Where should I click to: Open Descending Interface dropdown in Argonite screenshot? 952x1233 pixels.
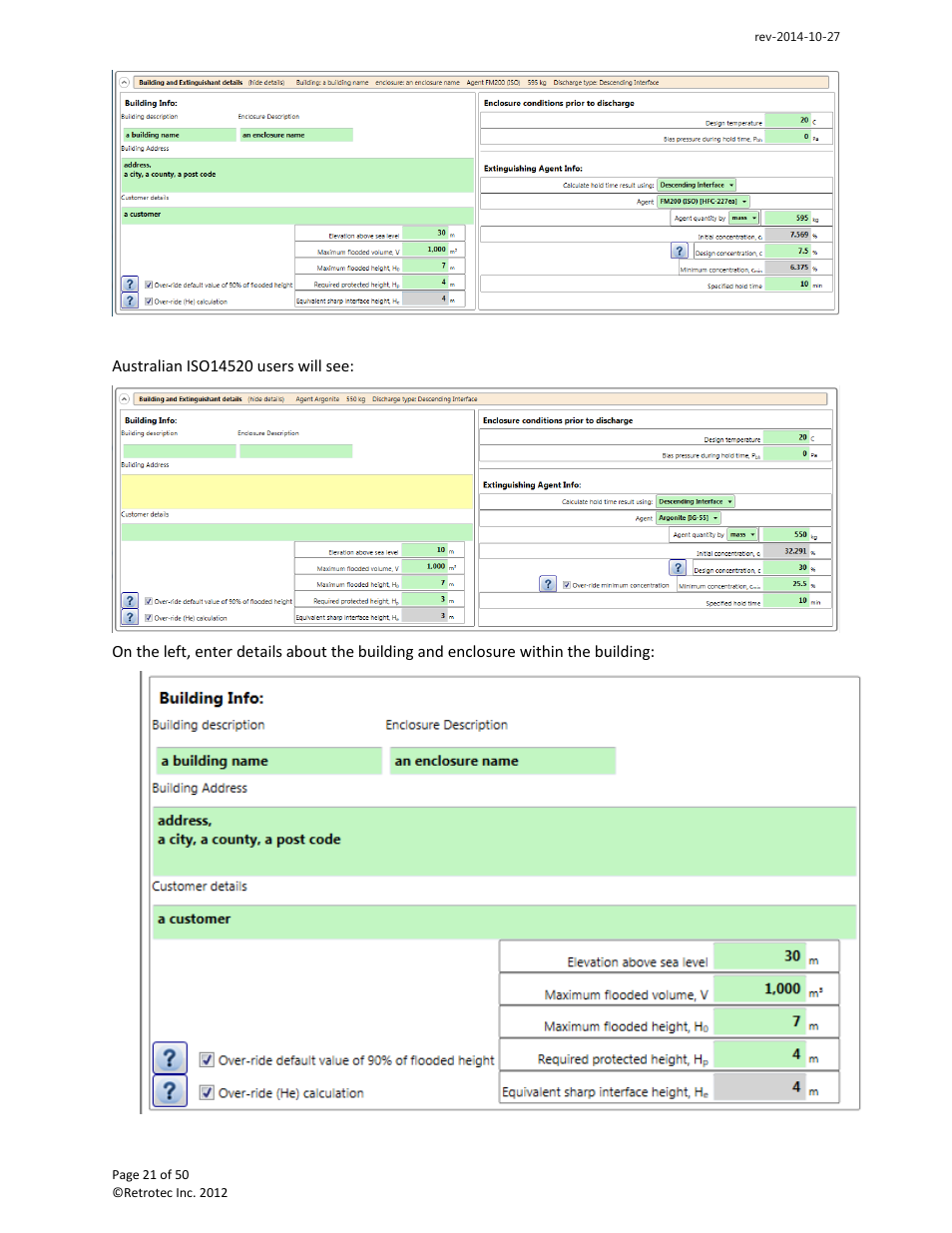tap(696, 502)
